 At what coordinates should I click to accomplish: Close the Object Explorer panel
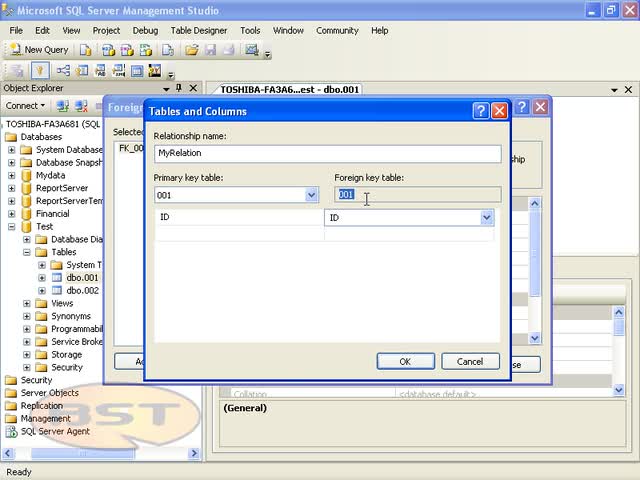click(193, 88)
